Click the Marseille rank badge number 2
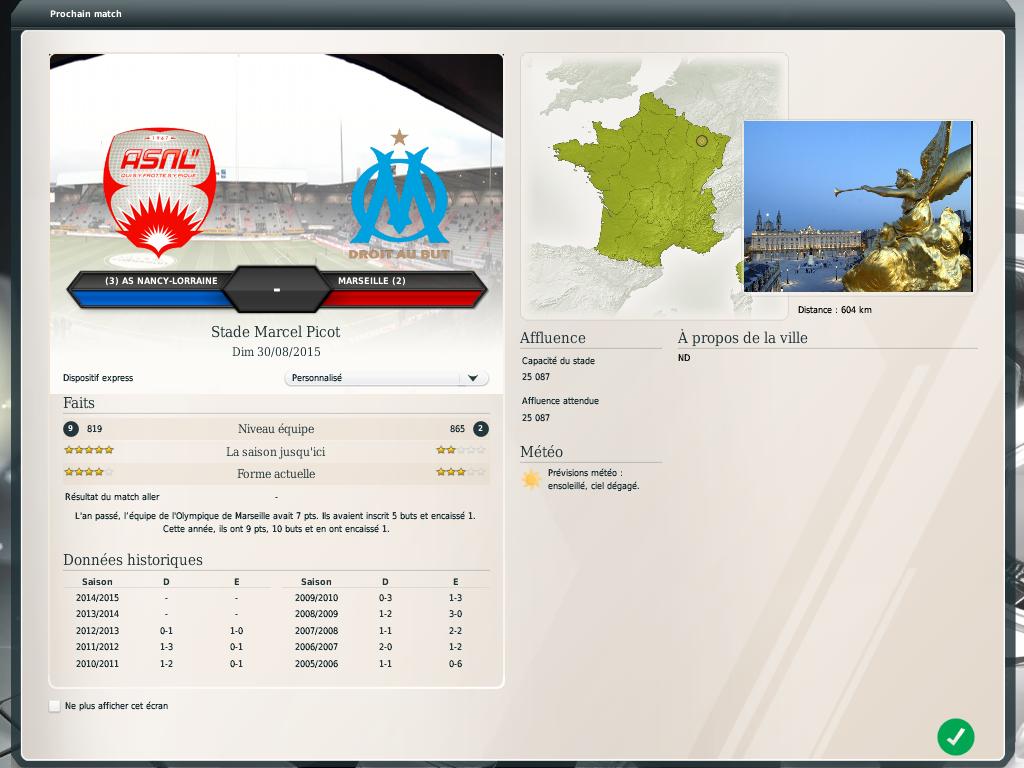 pyautogui.click(x=481, y=429)
